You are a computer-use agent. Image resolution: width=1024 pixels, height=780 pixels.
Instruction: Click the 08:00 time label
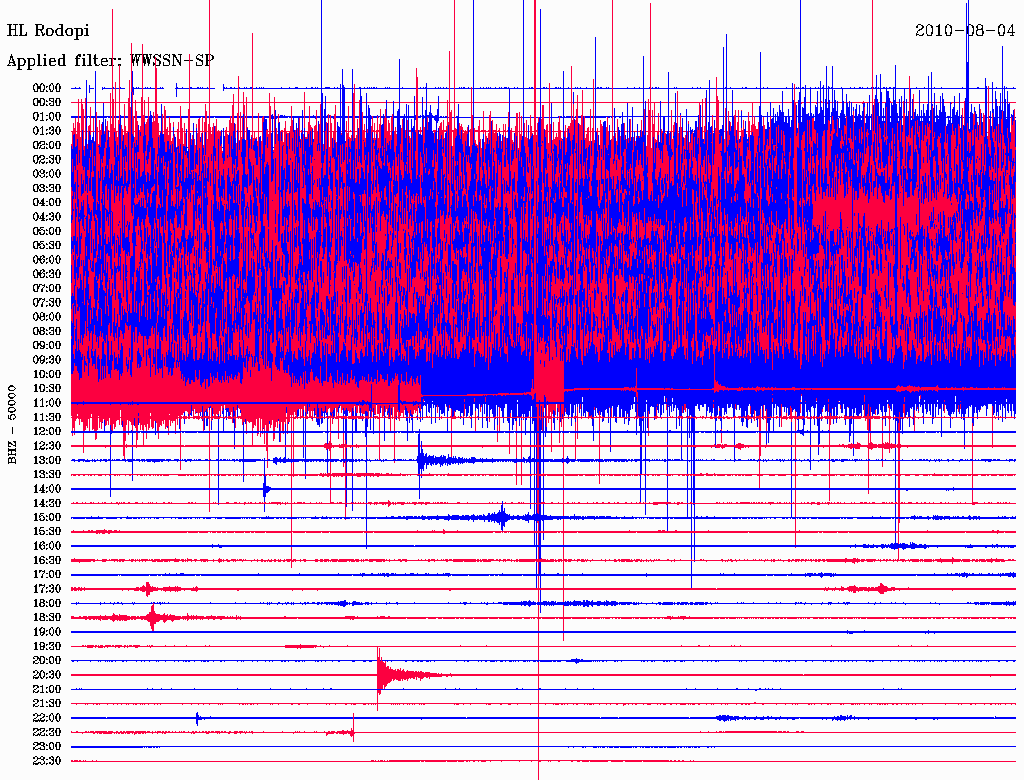(47, 317)
